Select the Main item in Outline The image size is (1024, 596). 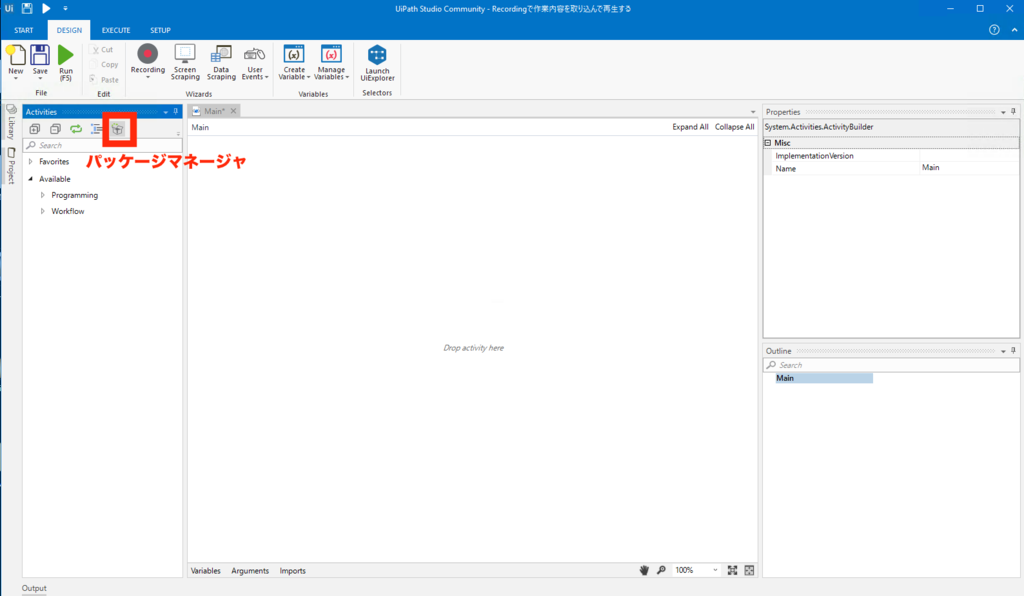pos(824,378)
